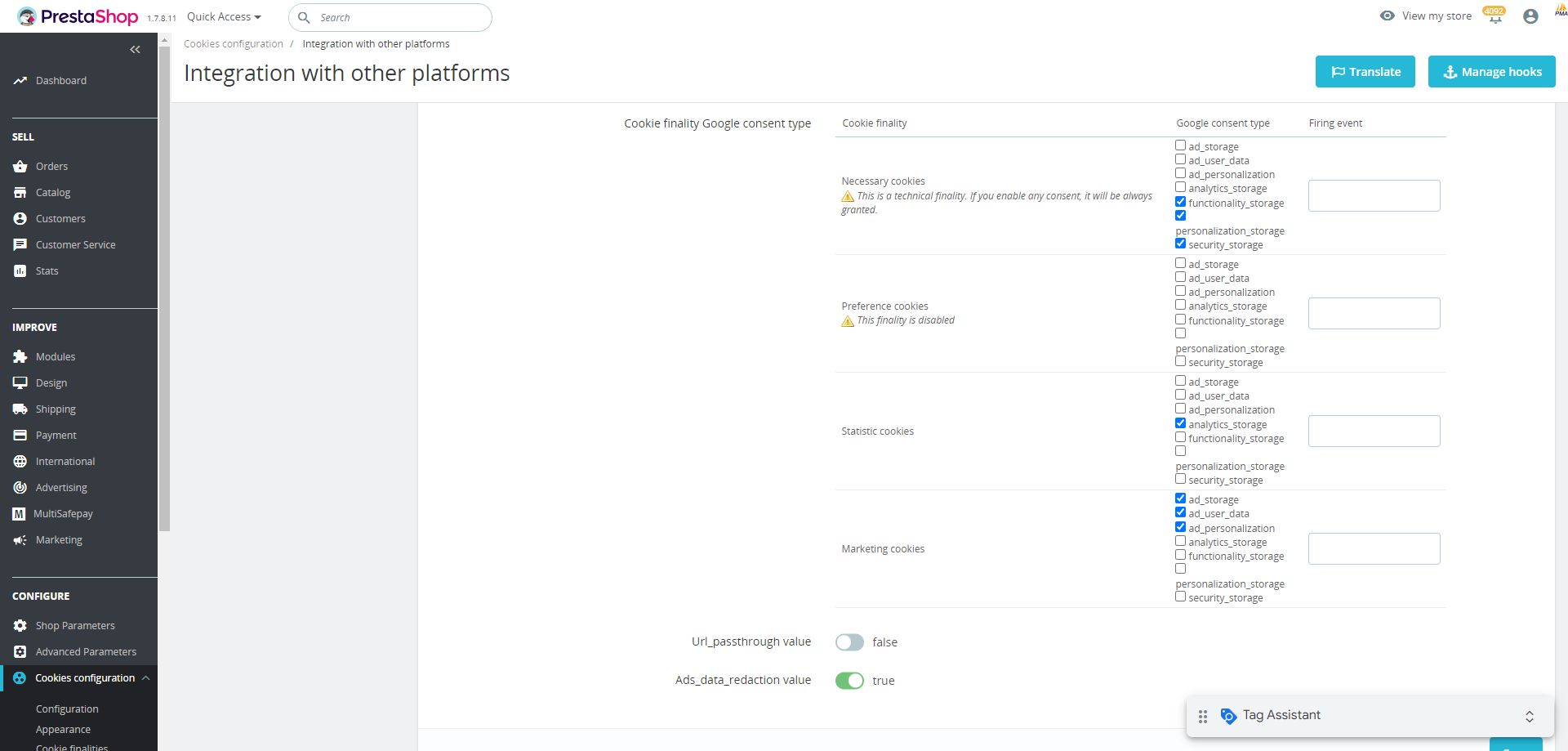1568x751 pixels.
Task: Click Marketing cookies firing event field
Action: [1374, 548]
